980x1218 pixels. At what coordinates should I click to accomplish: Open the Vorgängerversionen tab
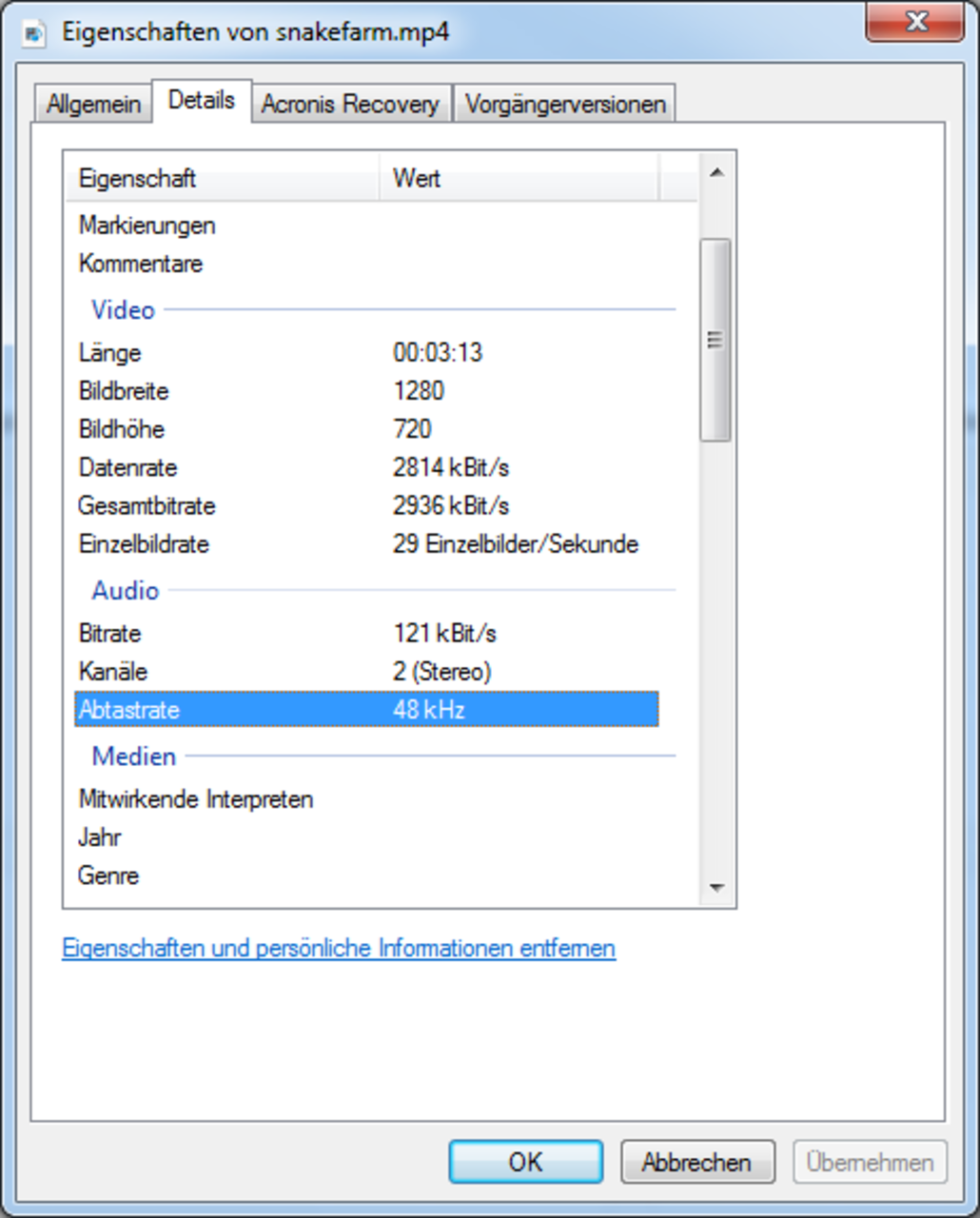565,104
